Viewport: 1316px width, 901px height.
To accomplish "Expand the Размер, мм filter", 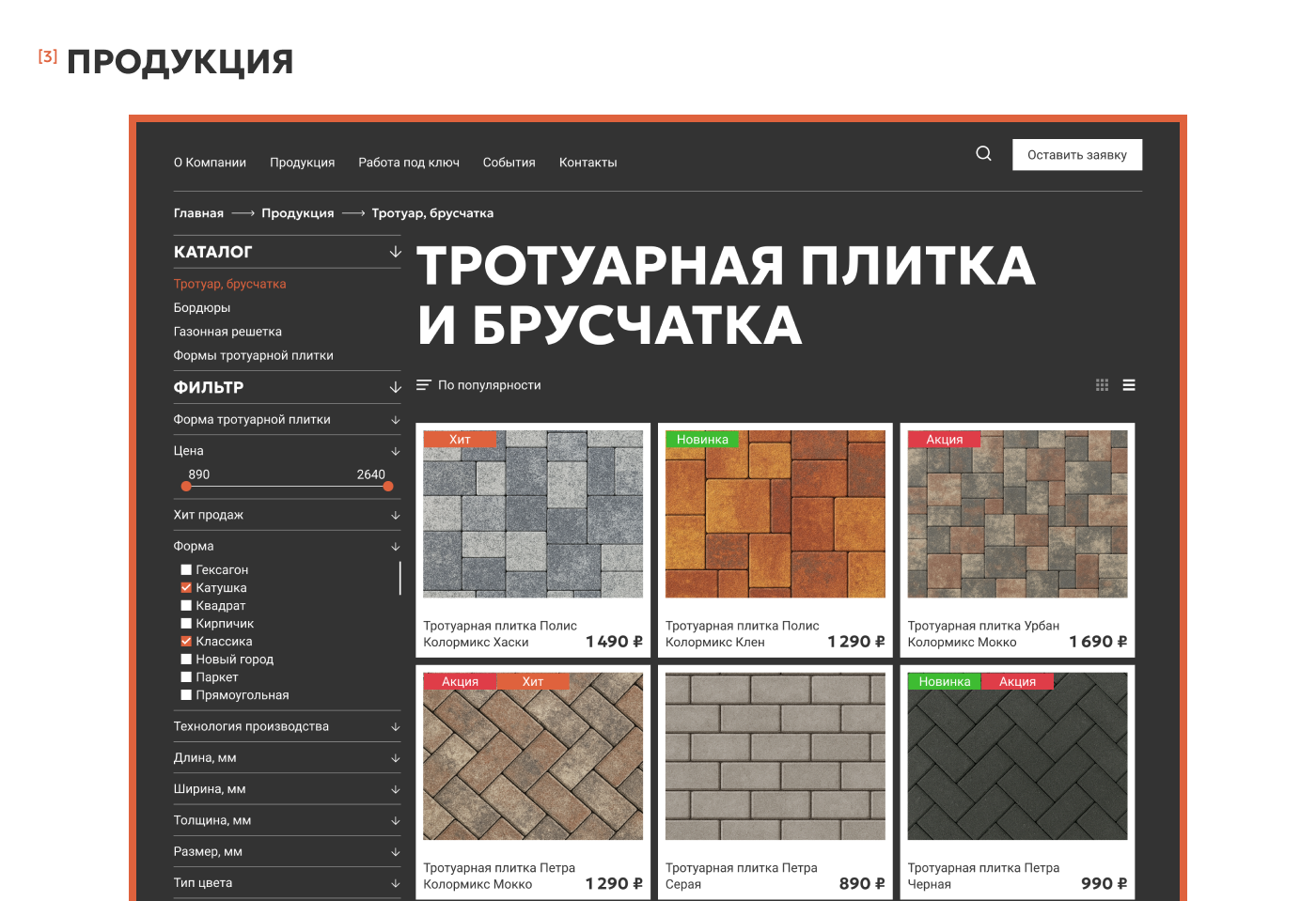I will (395, 852).
